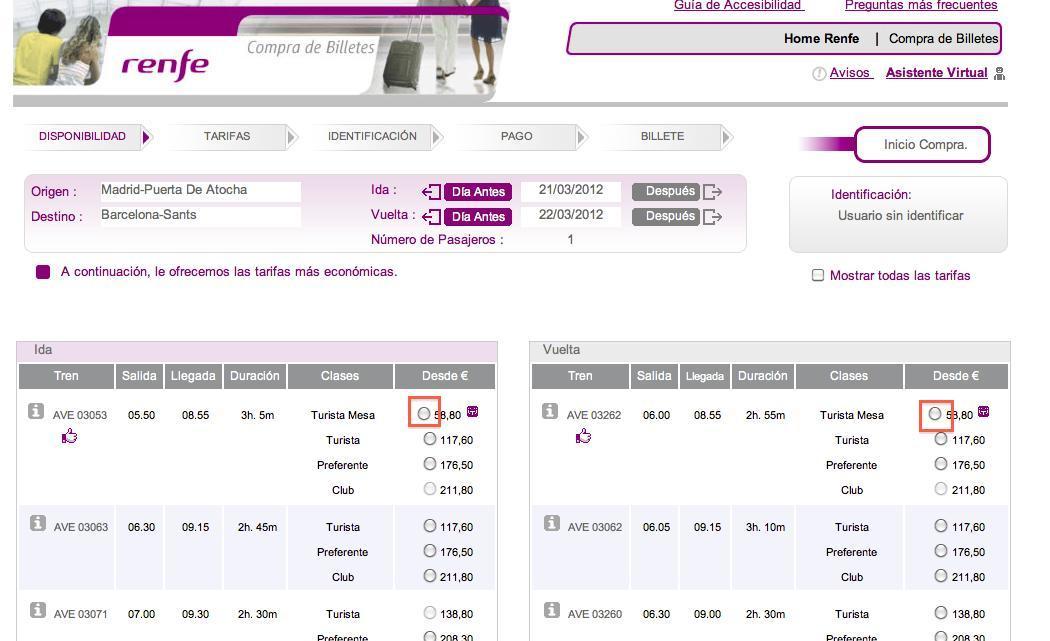Click the Asistente Virtual person icon
Image resolution: width=1050 pixels, height=641 pixels.
pyautogui.click(x=999, y=73)
